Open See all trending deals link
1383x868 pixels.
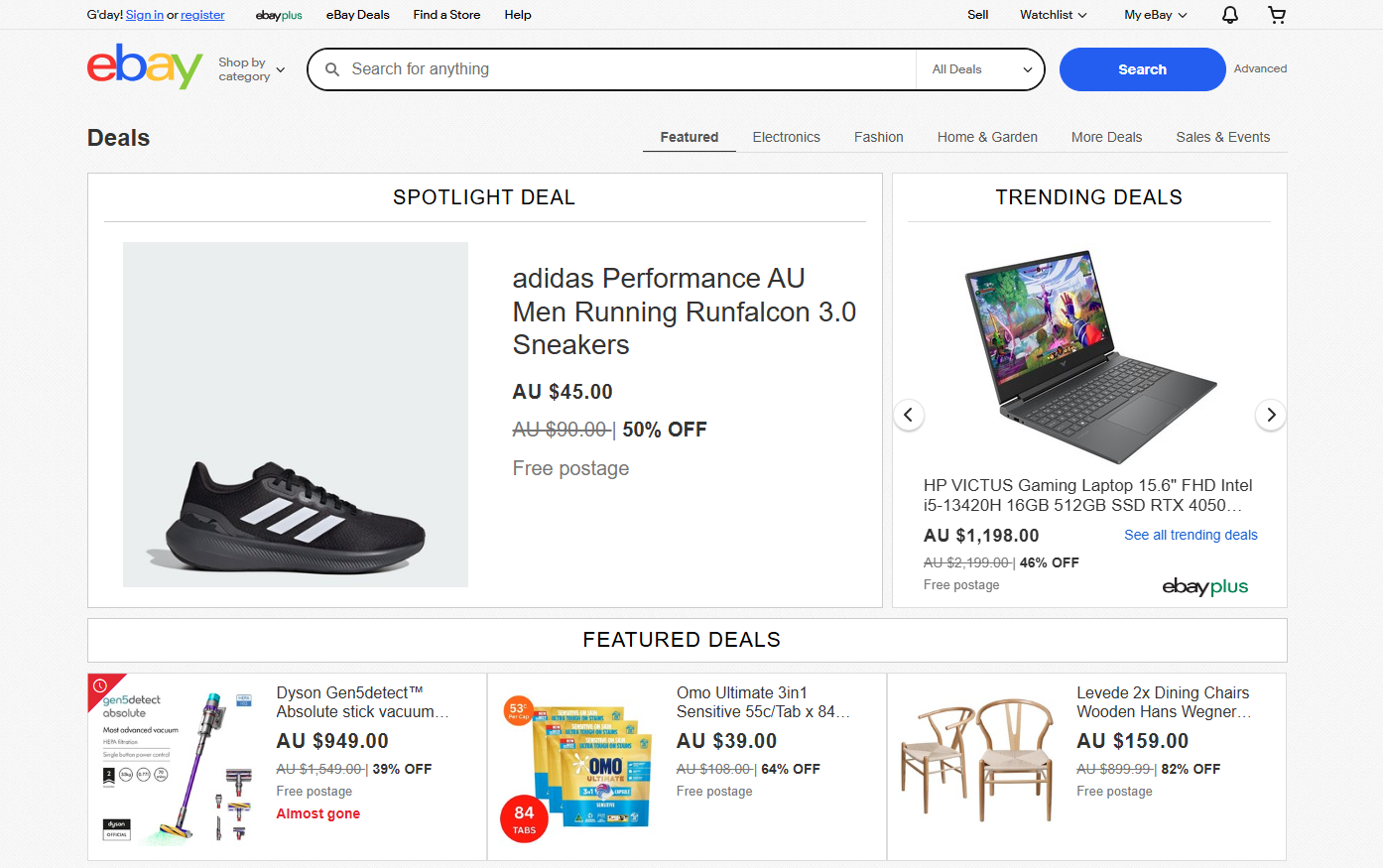click(x=1191, y=535)
